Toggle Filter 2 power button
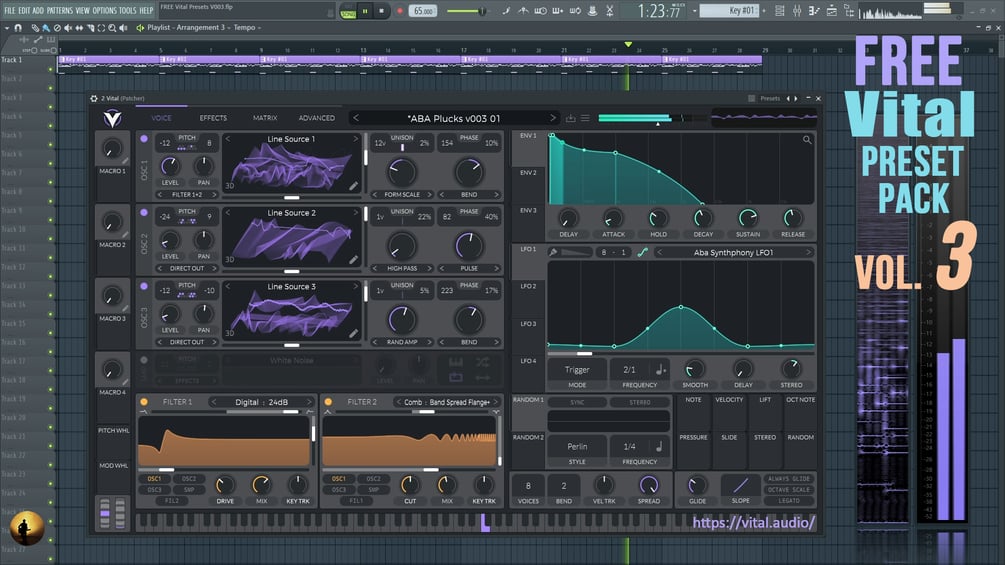The image size is (1005, 565). [328, 402]
